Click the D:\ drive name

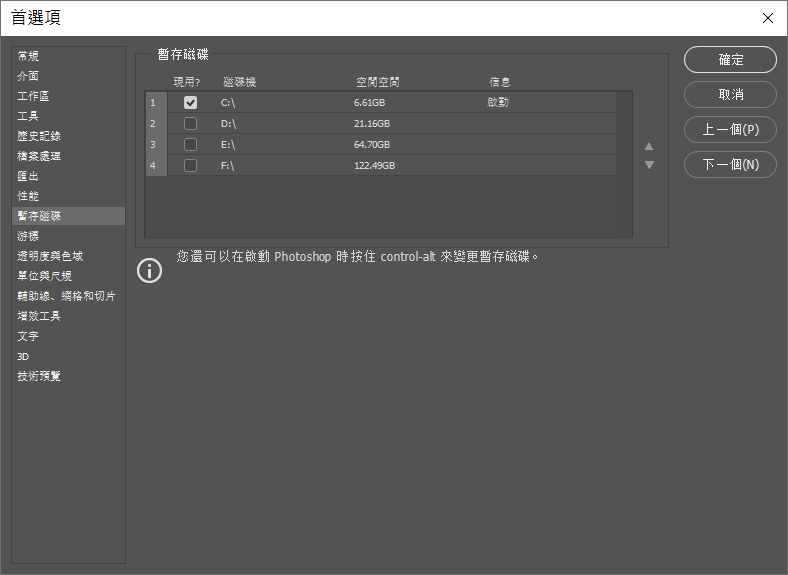click(x=228, y=124)
